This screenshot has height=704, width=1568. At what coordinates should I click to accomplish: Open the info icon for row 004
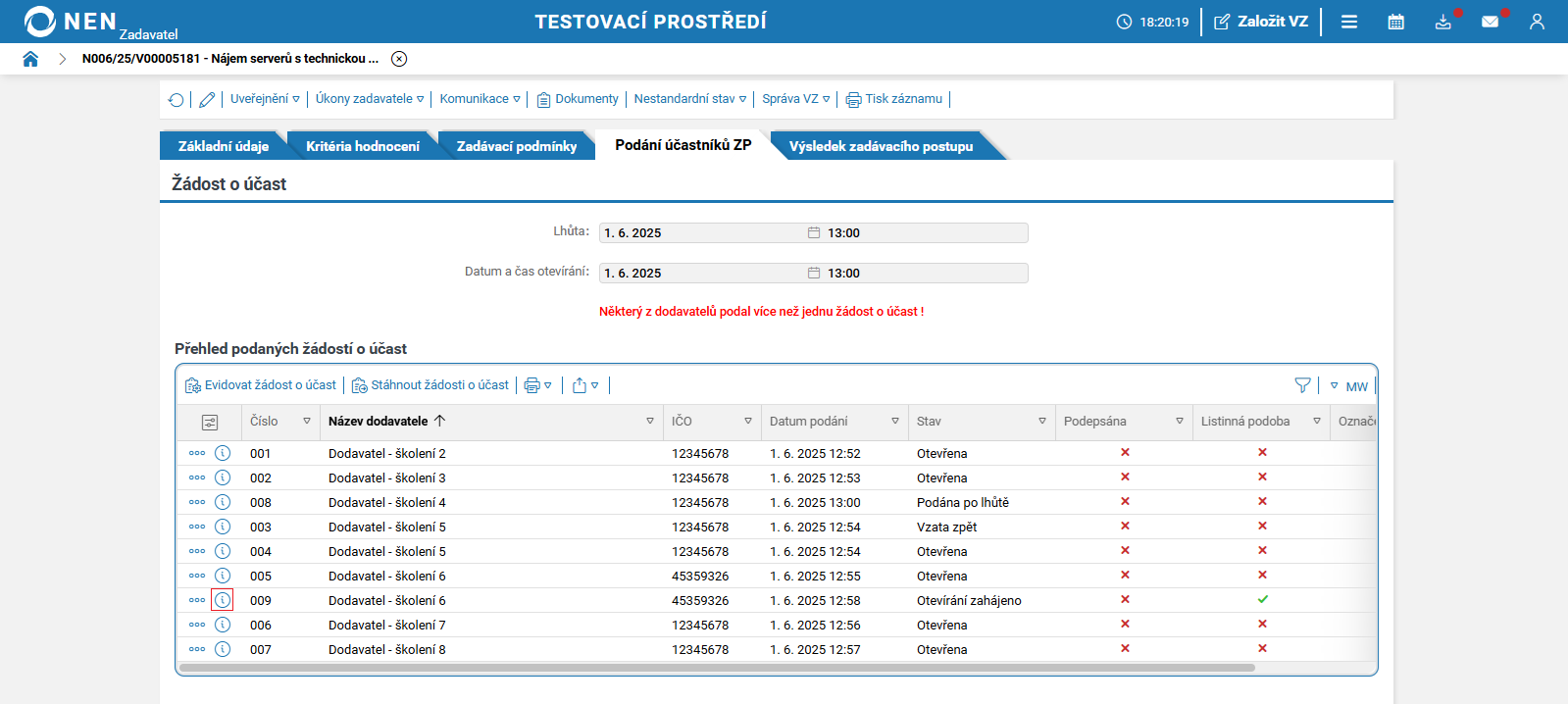pos(223,551)
